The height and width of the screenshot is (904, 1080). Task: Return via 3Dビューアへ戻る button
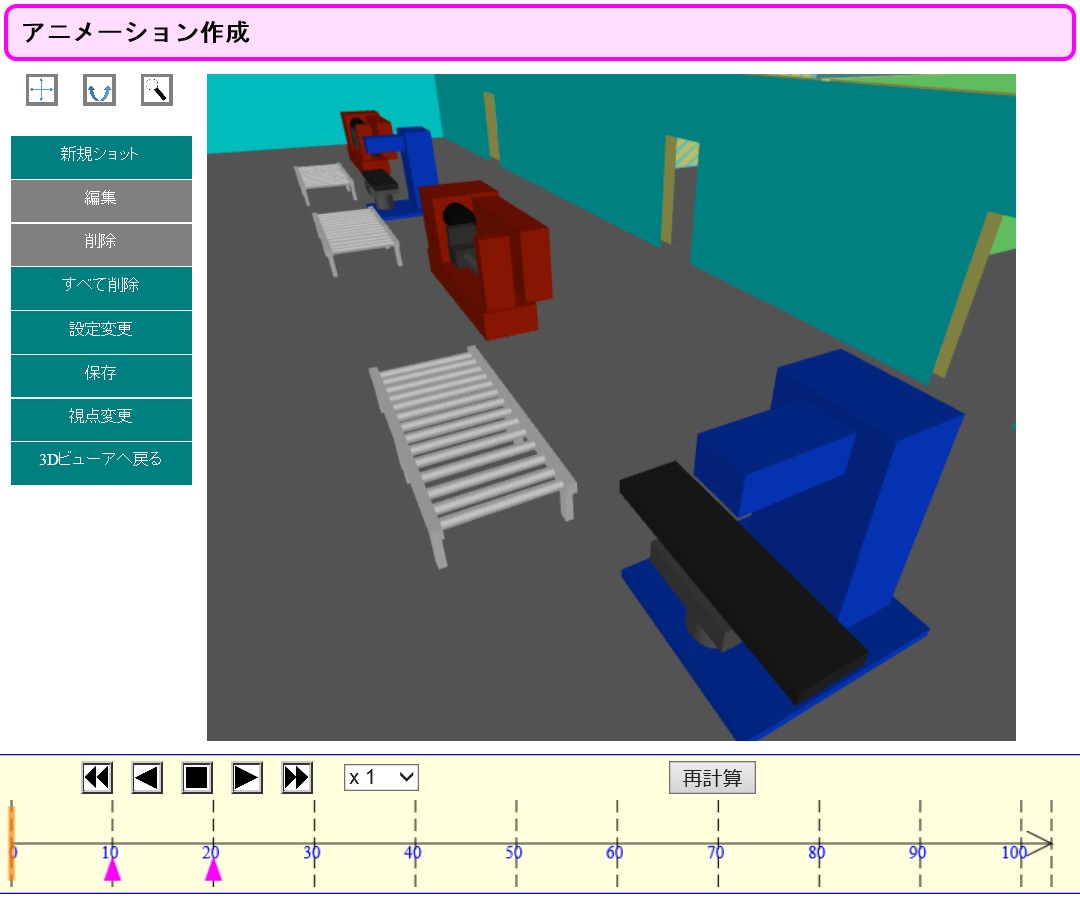click(101, 461)
